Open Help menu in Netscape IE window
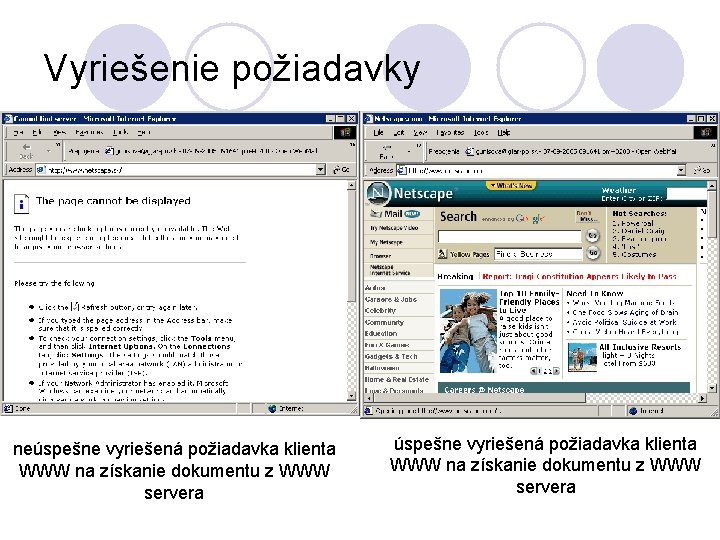 pyautogui.click(x=504, y=132)
